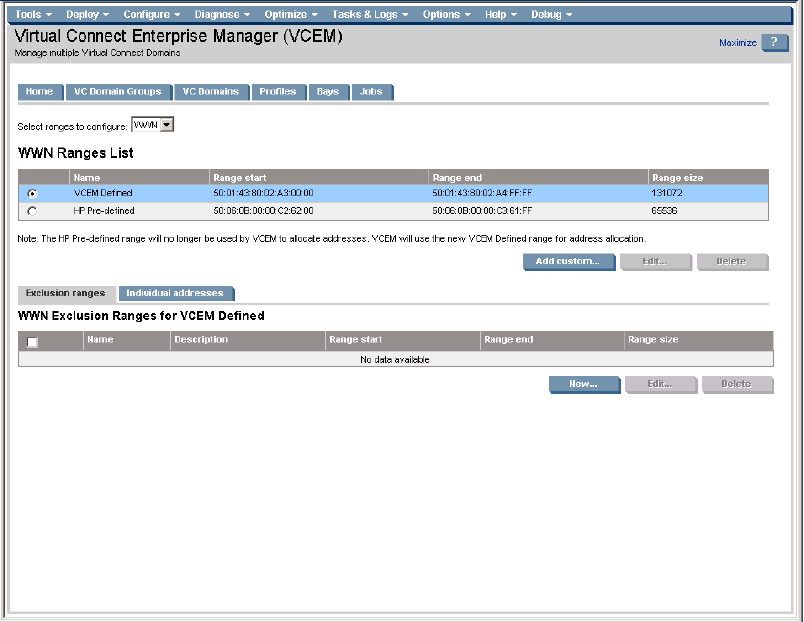Click Edit... under WWN Ranges List
Screen dimensions: 804x622
point(655,262)
